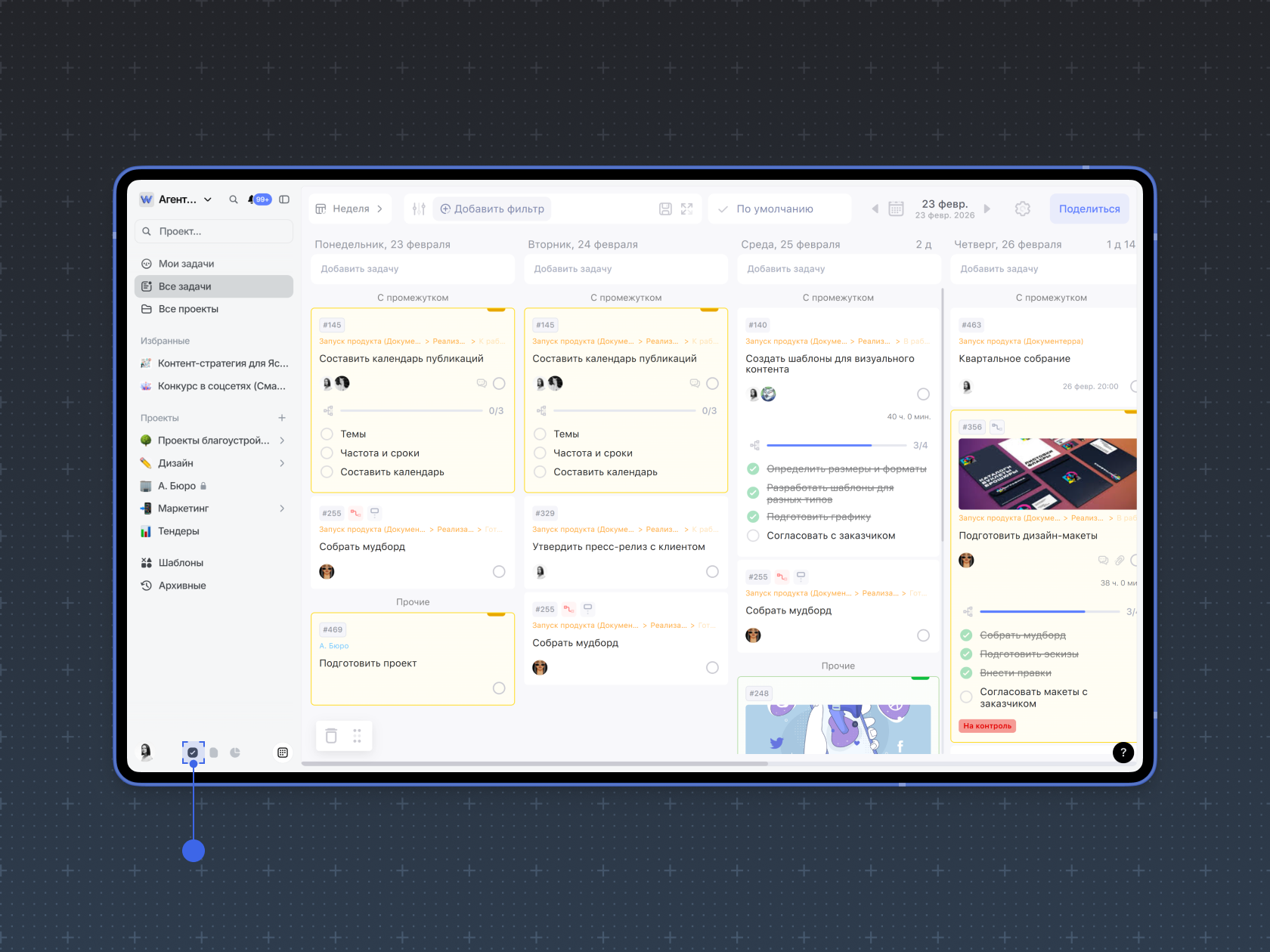The image size is (1270, 952).
Task: Open the calendar date picker icon
Action: pyautogui.click(x=896, y=209)
